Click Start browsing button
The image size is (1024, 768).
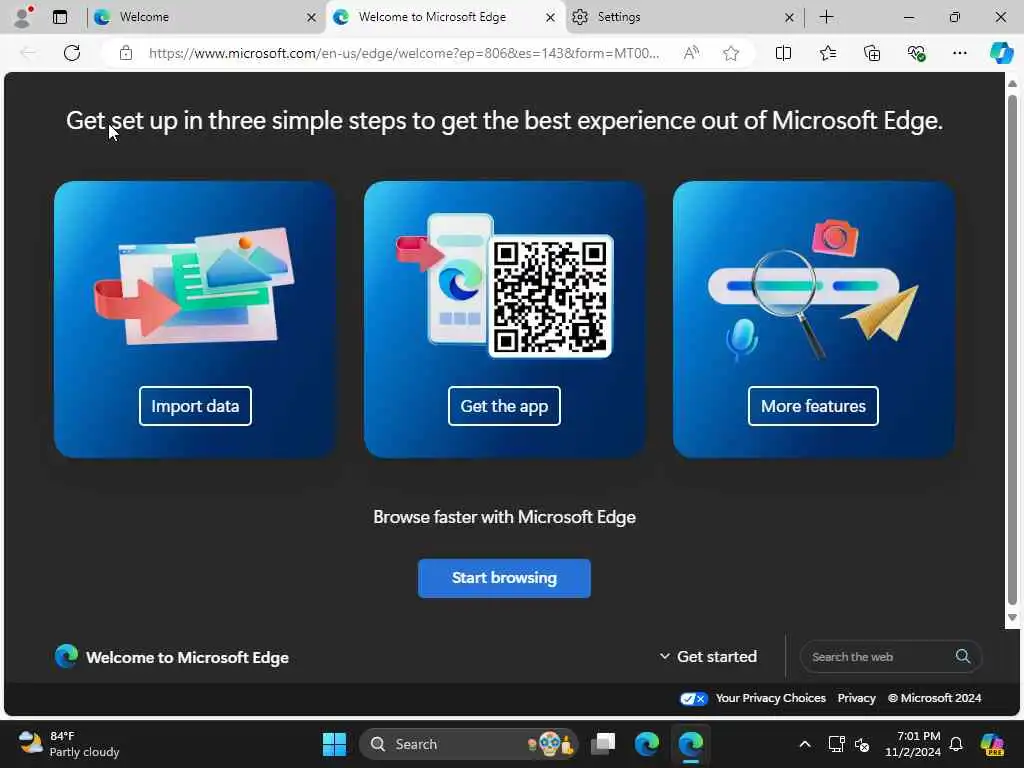point(504,578)
